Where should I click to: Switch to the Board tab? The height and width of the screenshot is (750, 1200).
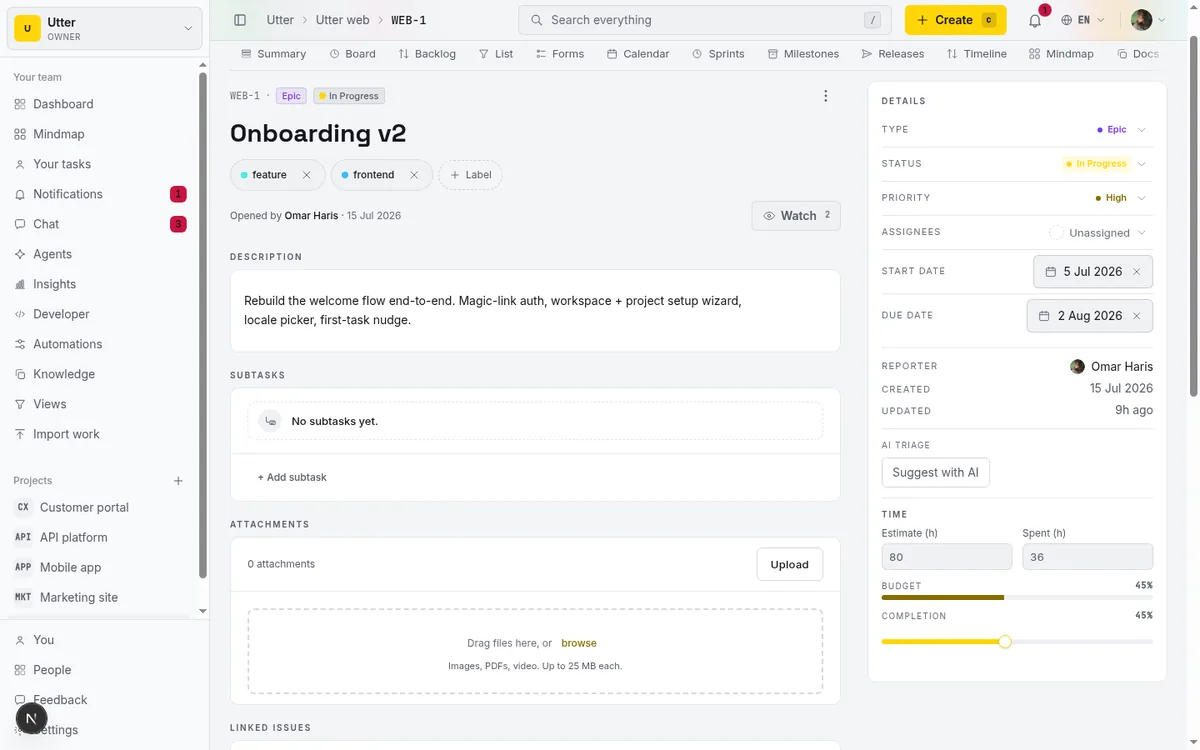(353, 54)
